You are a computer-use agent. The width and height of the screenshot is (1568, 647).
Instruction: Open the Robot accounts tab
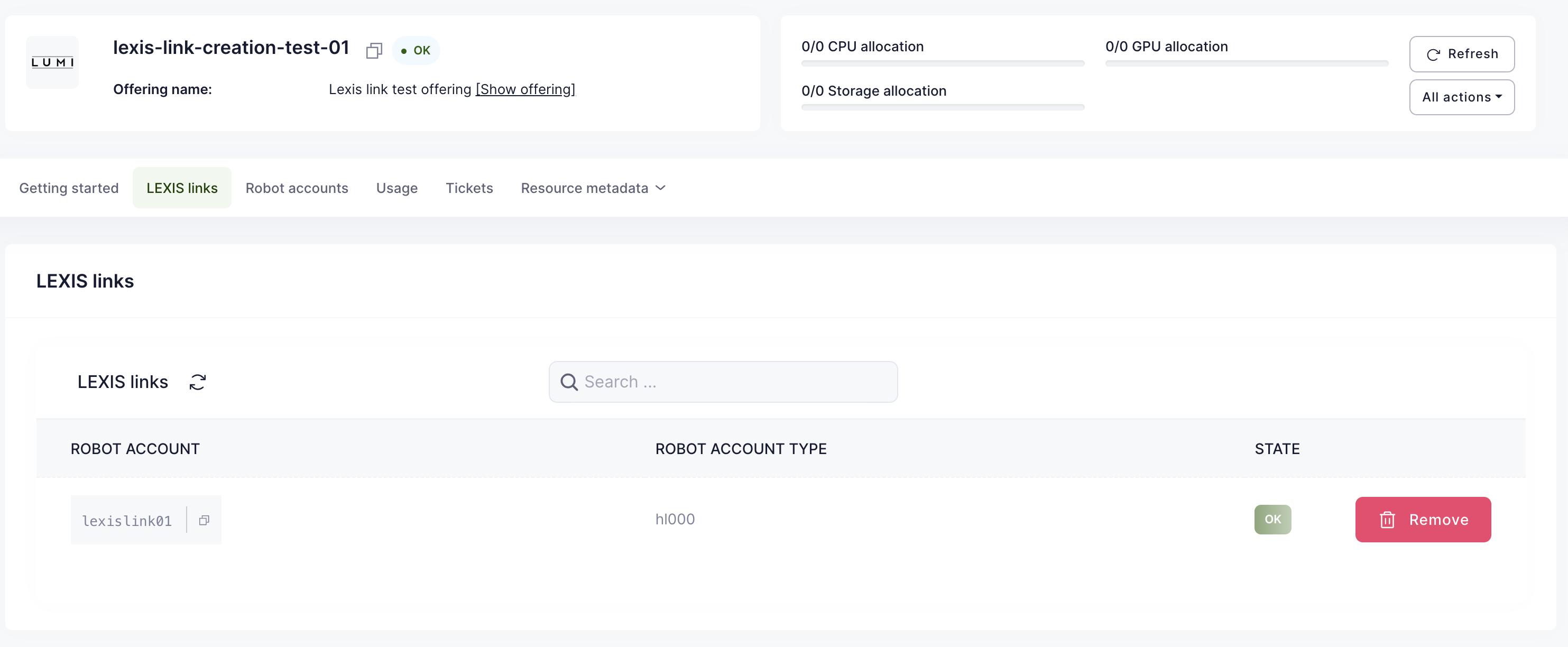297,188
